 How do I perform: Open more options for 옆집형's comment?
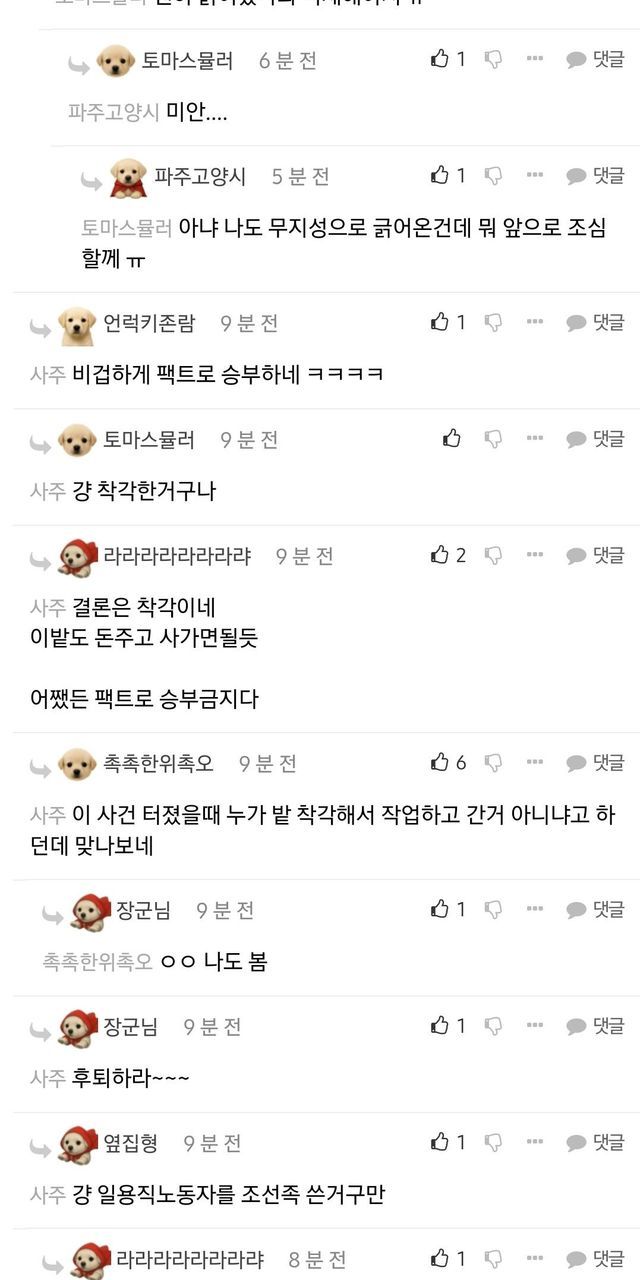(x=535, y=1141)
